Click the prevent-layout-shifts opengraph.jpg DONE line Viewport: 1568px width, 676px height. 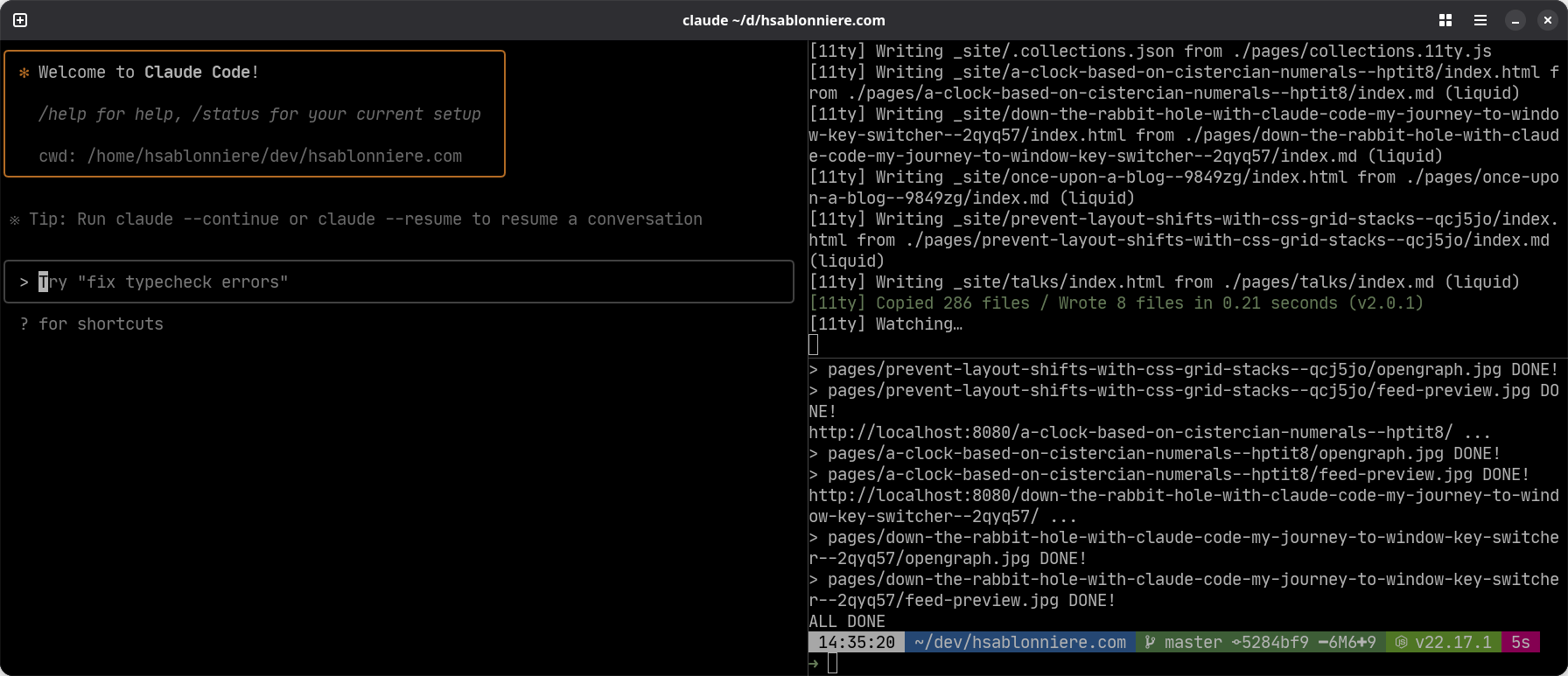[x=1184, y=369]
